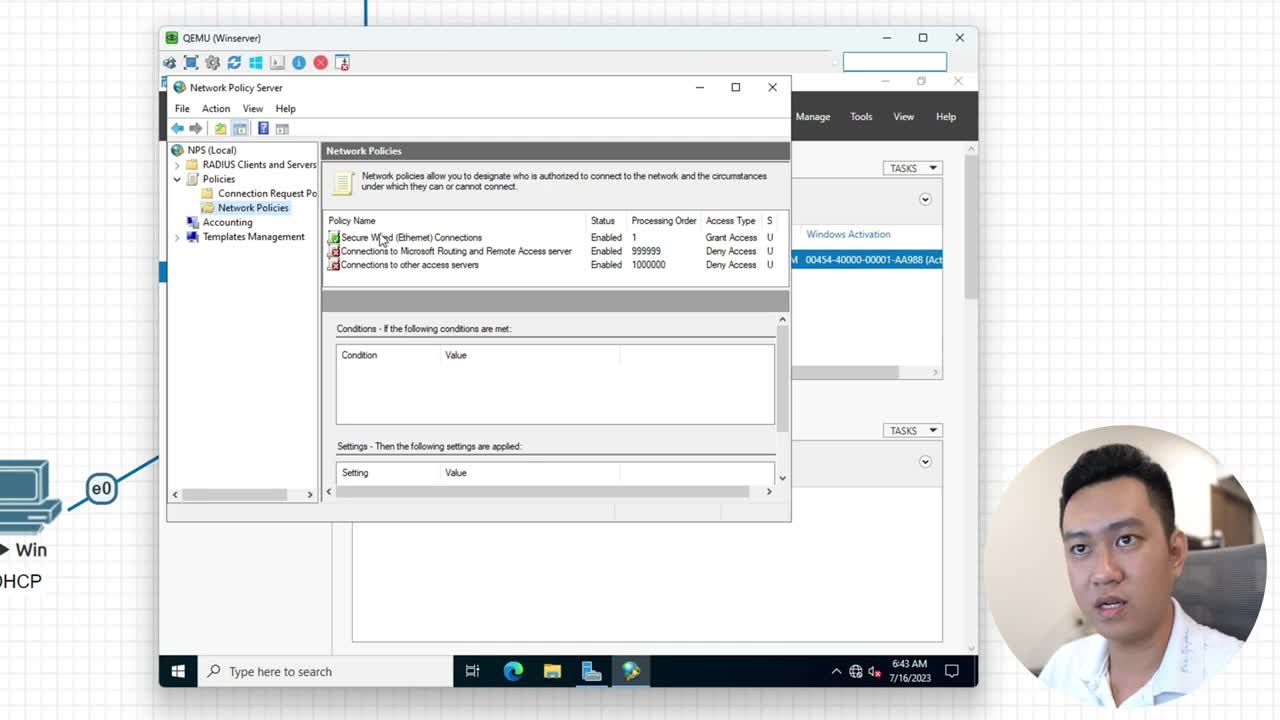Click the red stop icon in QEMU toolbar
The image size is (1280, 720).
click(320, 62)
